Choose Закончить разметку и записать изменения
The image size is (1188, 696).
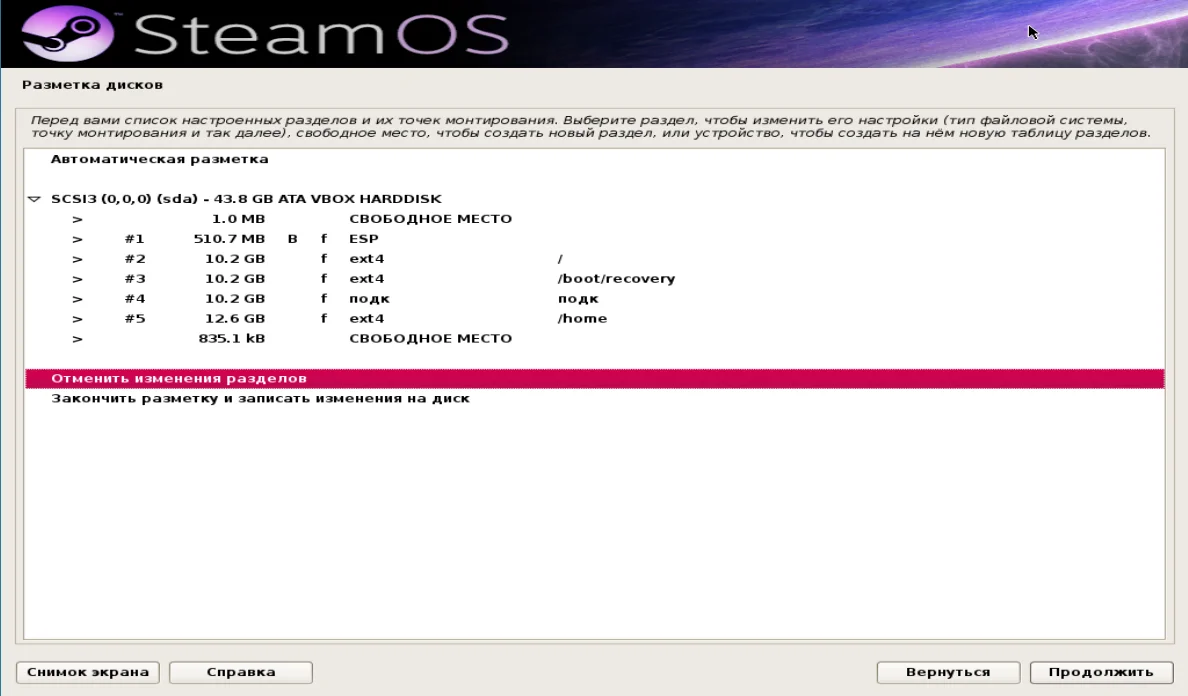pos(595,398)
